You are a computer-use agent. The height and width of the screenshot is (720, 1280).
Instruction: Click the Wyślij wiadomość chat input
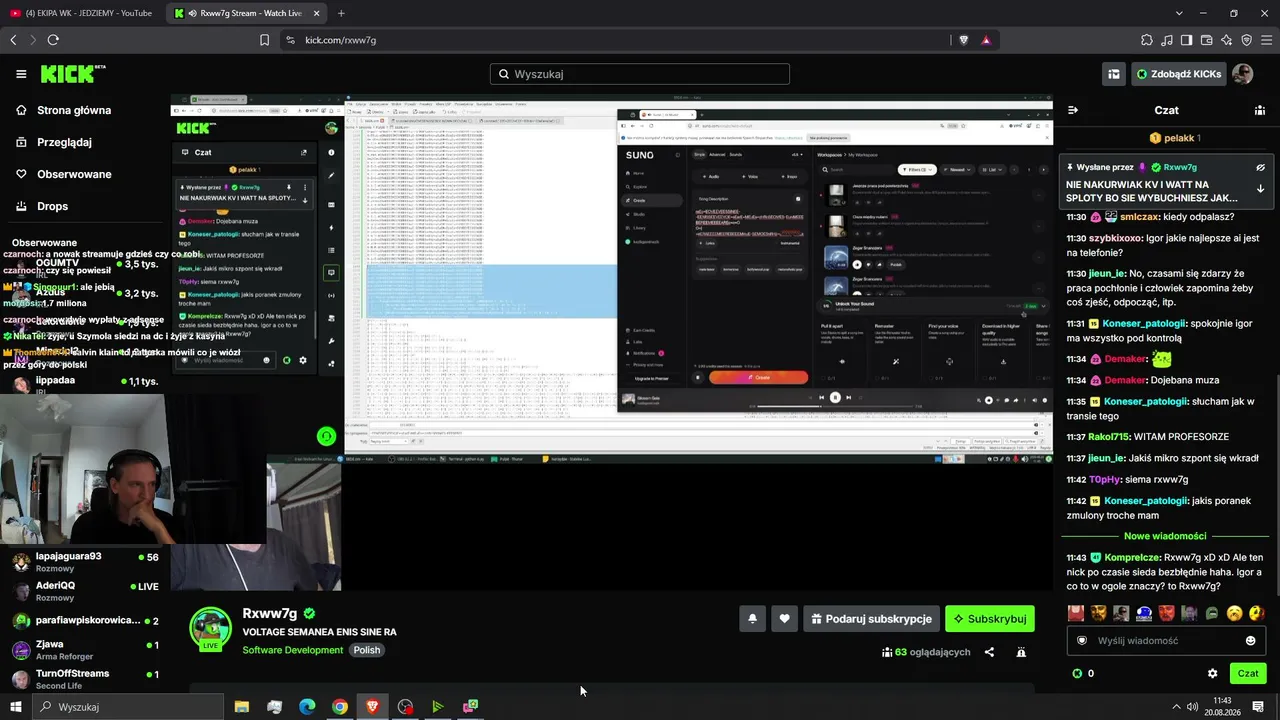[x=1166, y=640]
